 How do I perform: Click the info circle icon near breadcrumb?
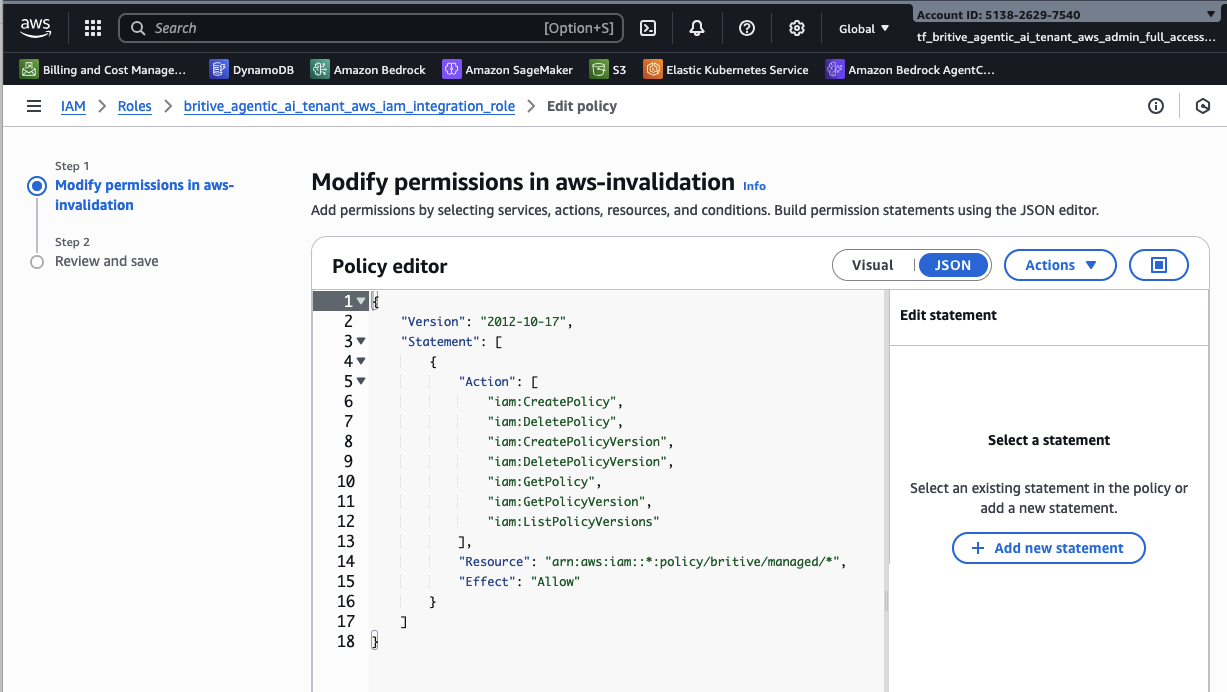[x=1156, y=106]
